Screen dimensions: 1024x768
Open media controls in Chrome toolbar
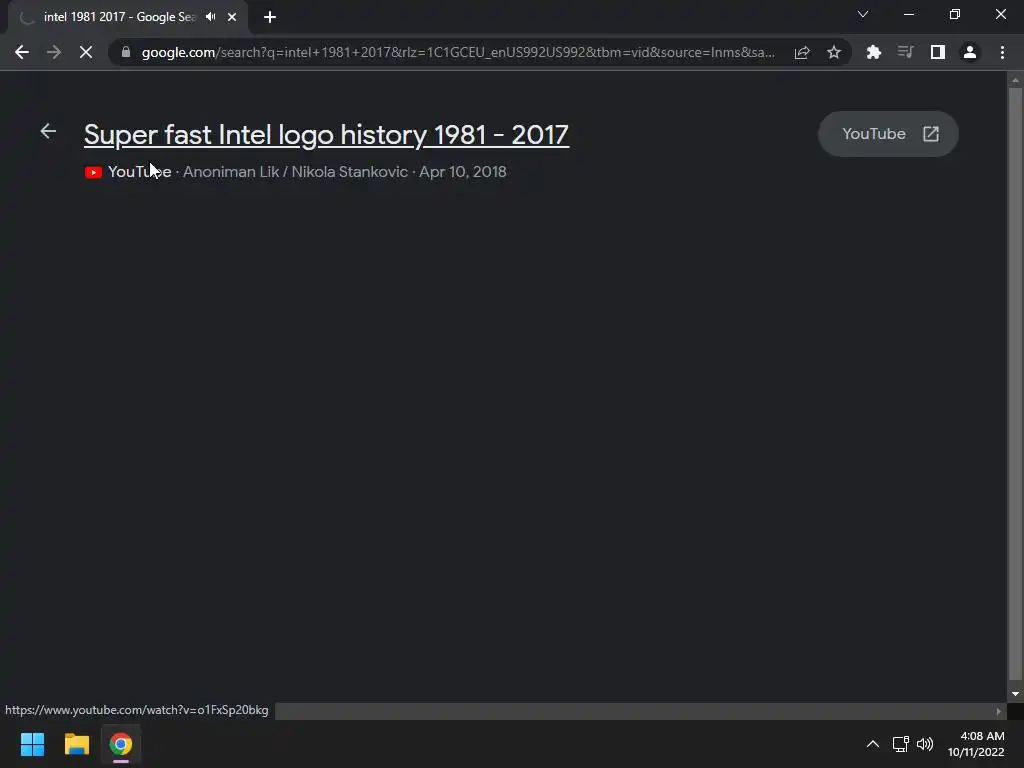point(905,52)
